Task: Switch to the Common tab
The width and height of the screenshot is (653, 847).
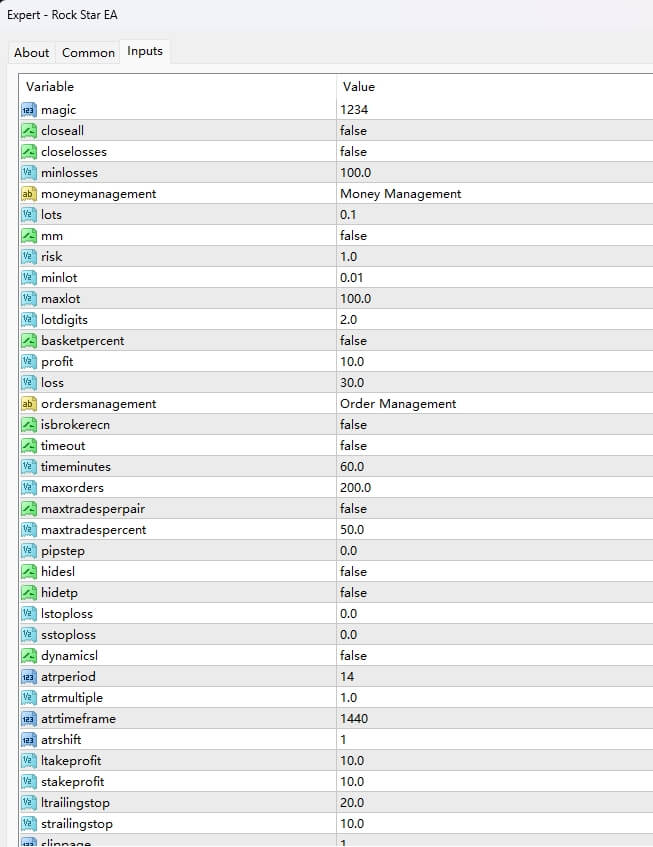Action: tap(88, 53)
